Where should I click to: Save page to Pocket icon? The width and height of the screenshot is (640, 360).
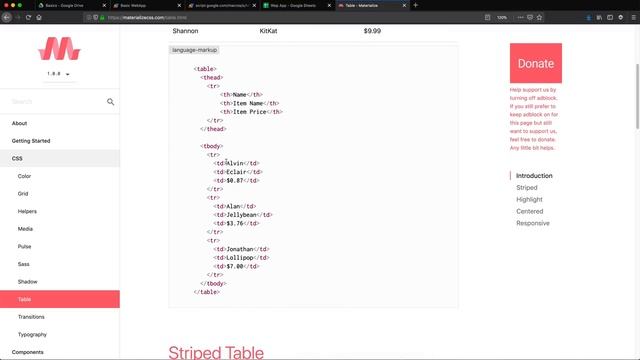coord(530,18)
